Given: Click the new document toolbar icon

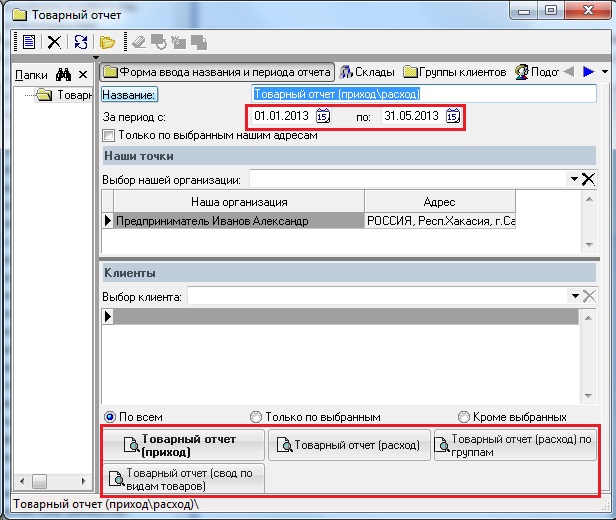Looking at the screenshot, I should coord(29,42).
